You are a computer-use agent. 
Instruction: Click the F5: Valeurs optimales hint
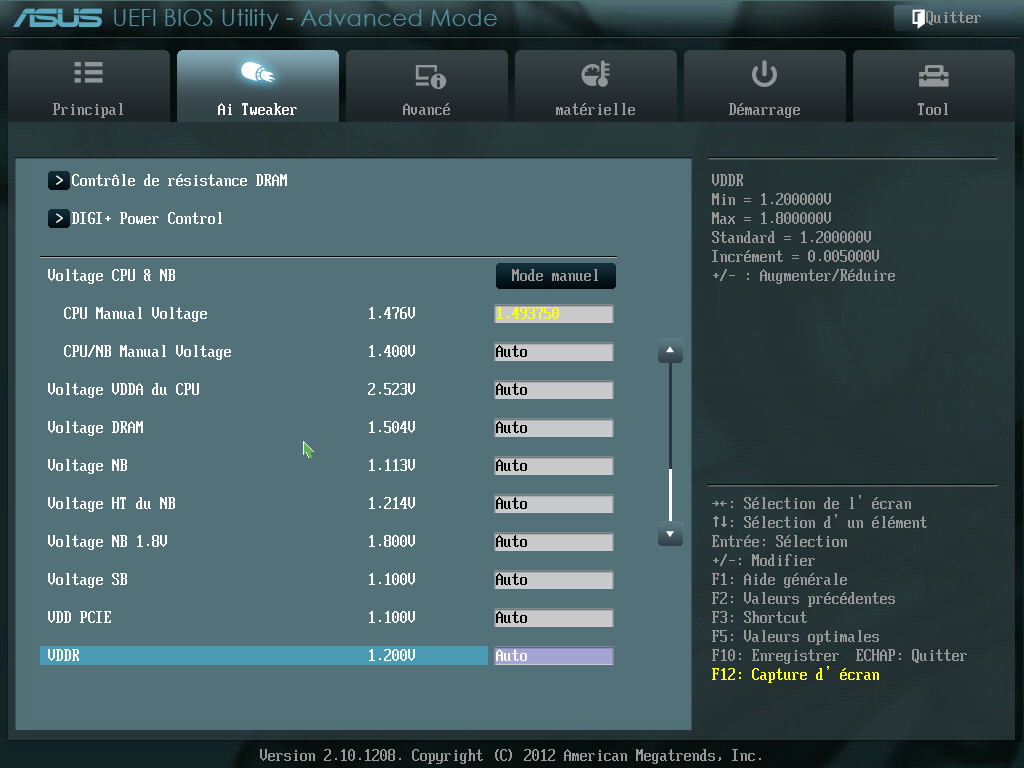click(x=795, y=637)
